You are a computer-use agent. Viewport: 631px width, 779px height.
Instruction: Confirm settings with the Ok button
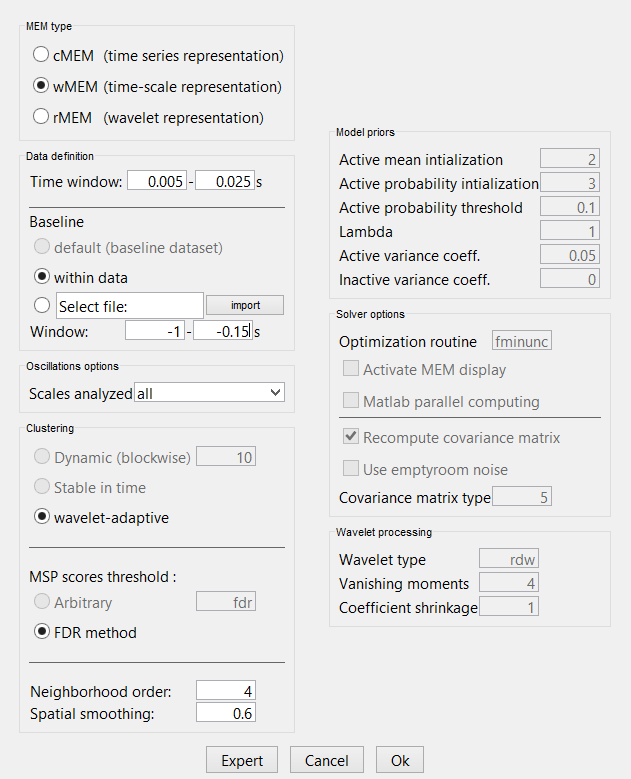pos(400,760)
